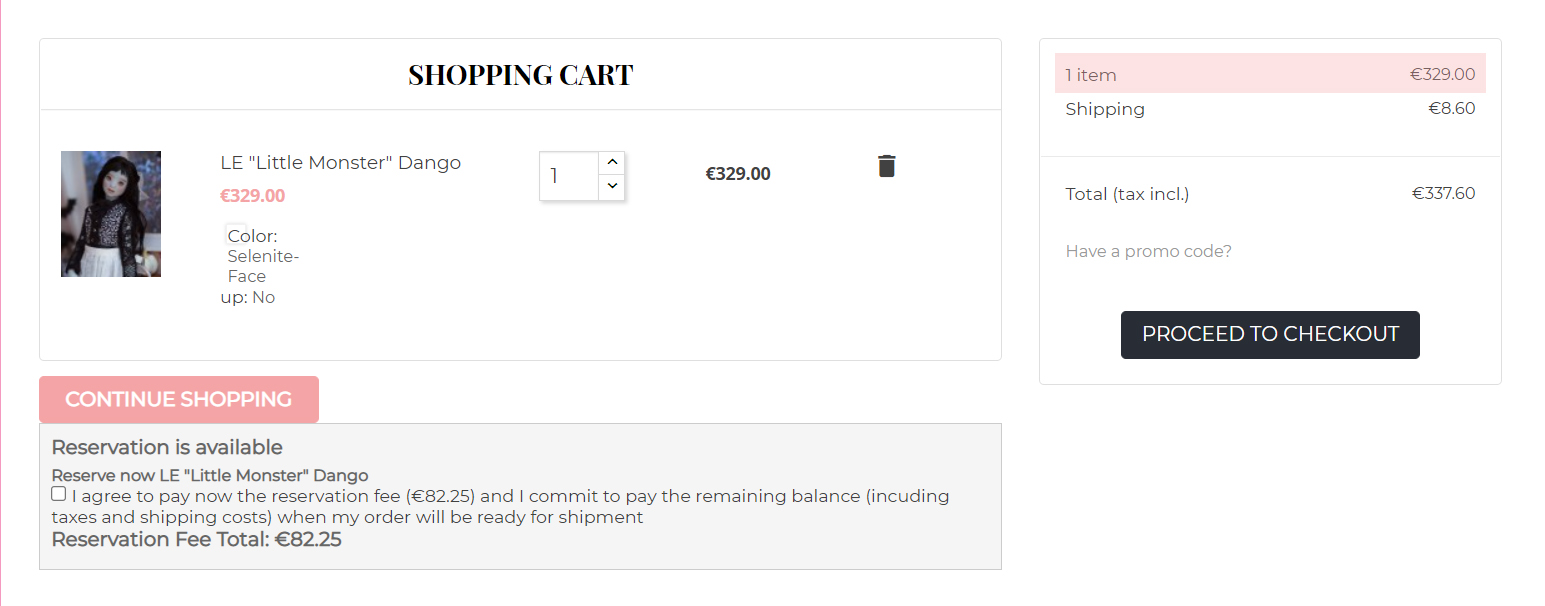Click the doll product thumbnail image

(111, 214)
